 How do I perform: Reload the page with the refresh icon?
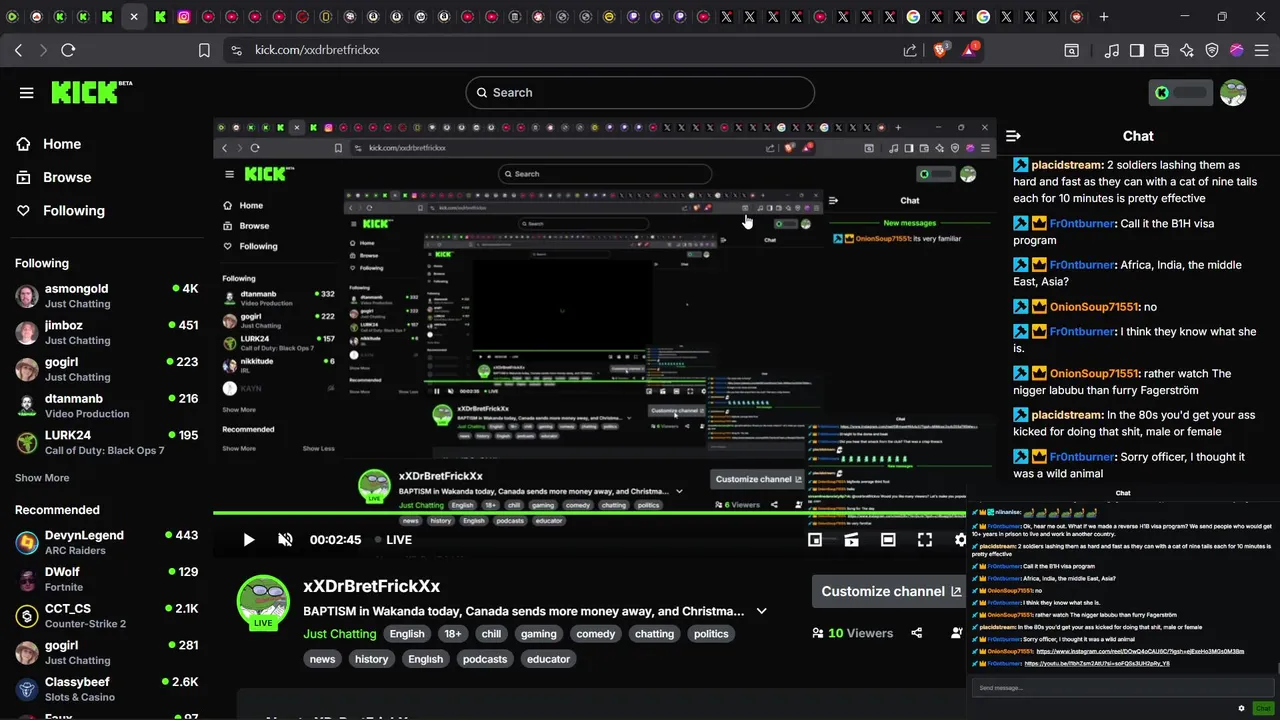68,50
